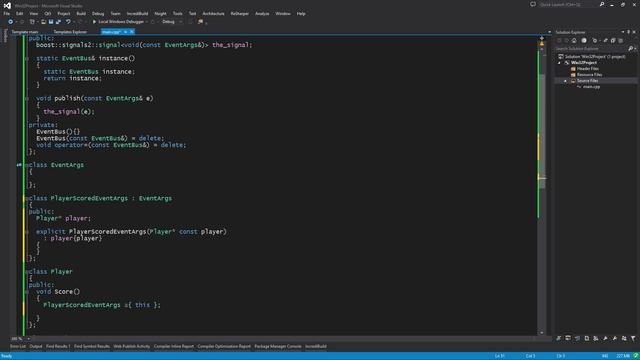Click the Visual Studio logo in title bar
Screen dimensions: 640x360
[x=7, y=5]
